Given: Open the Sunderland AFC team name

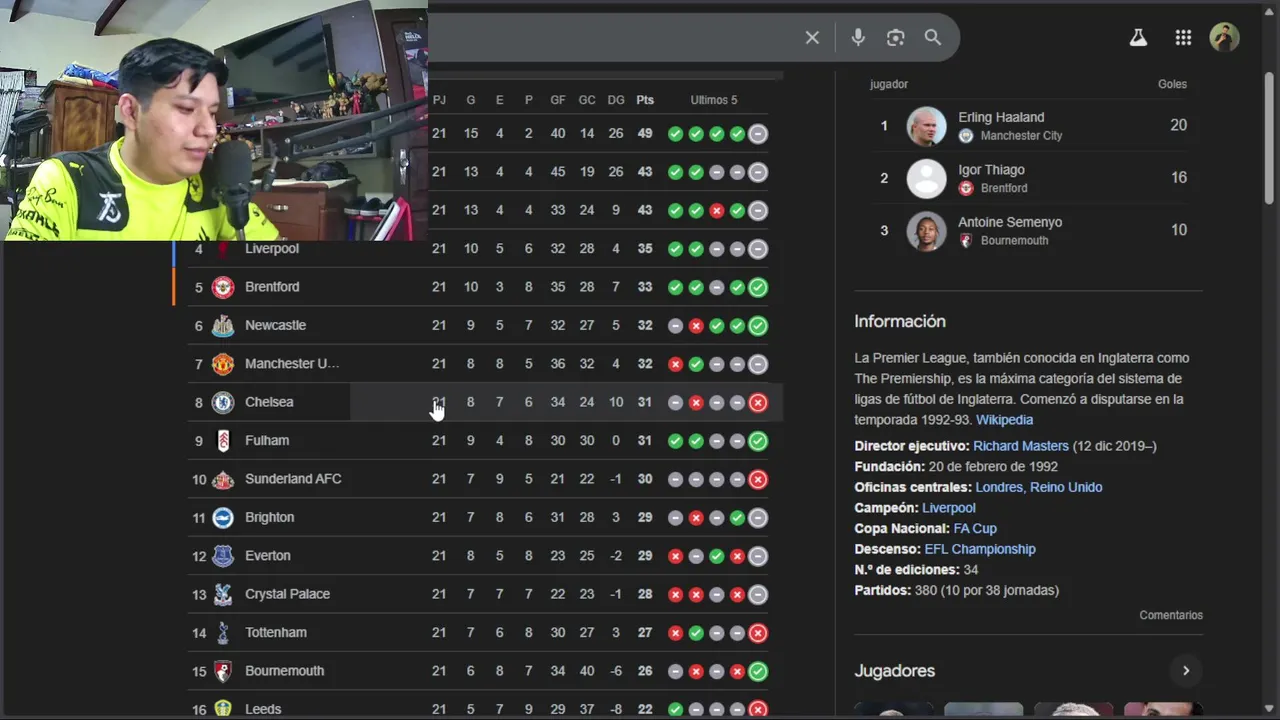Looking at the screenshot, I should click(x=293, y=479).
